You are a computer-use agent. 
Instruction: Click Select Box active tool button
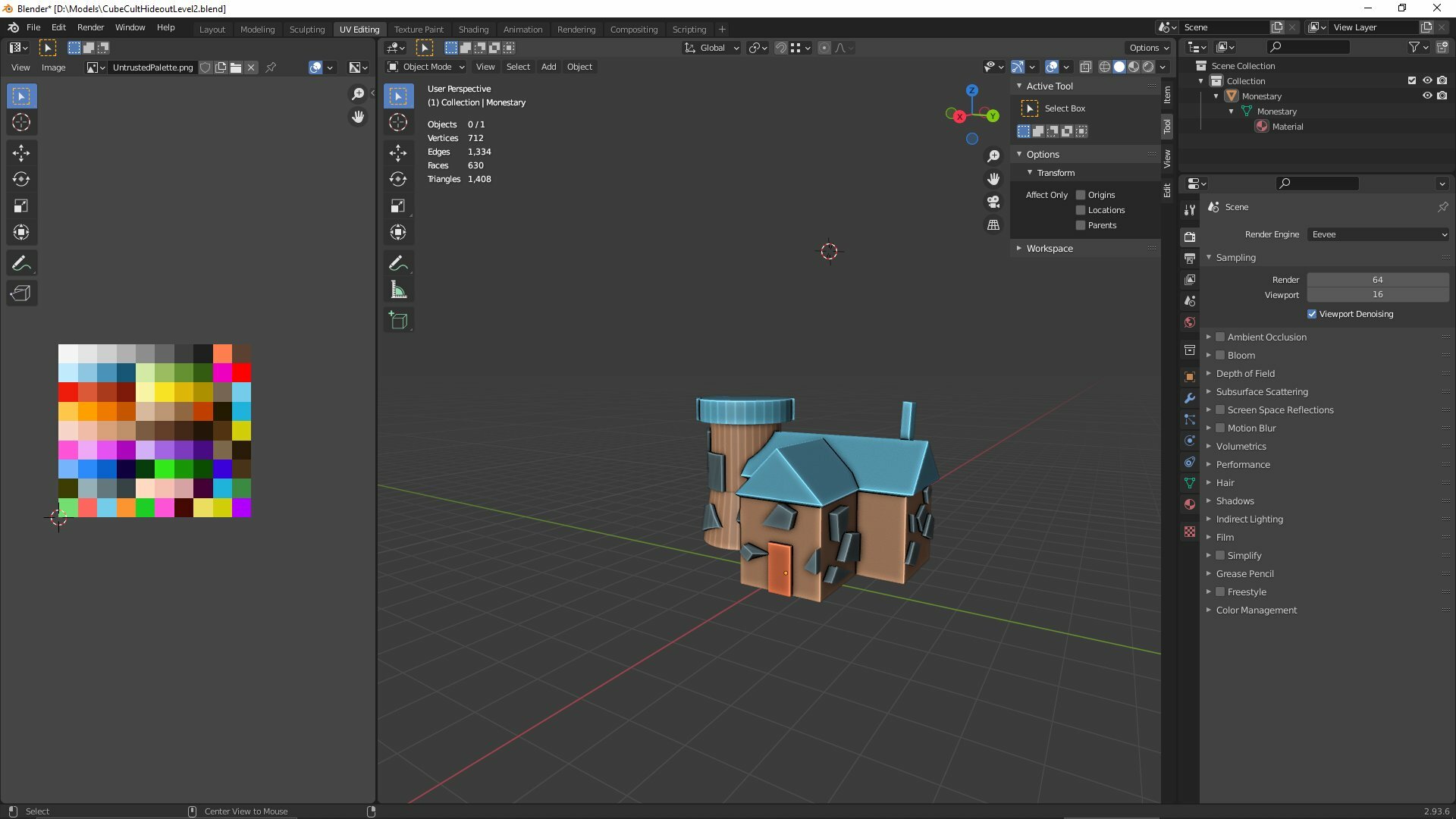(x=1029, y=108)
